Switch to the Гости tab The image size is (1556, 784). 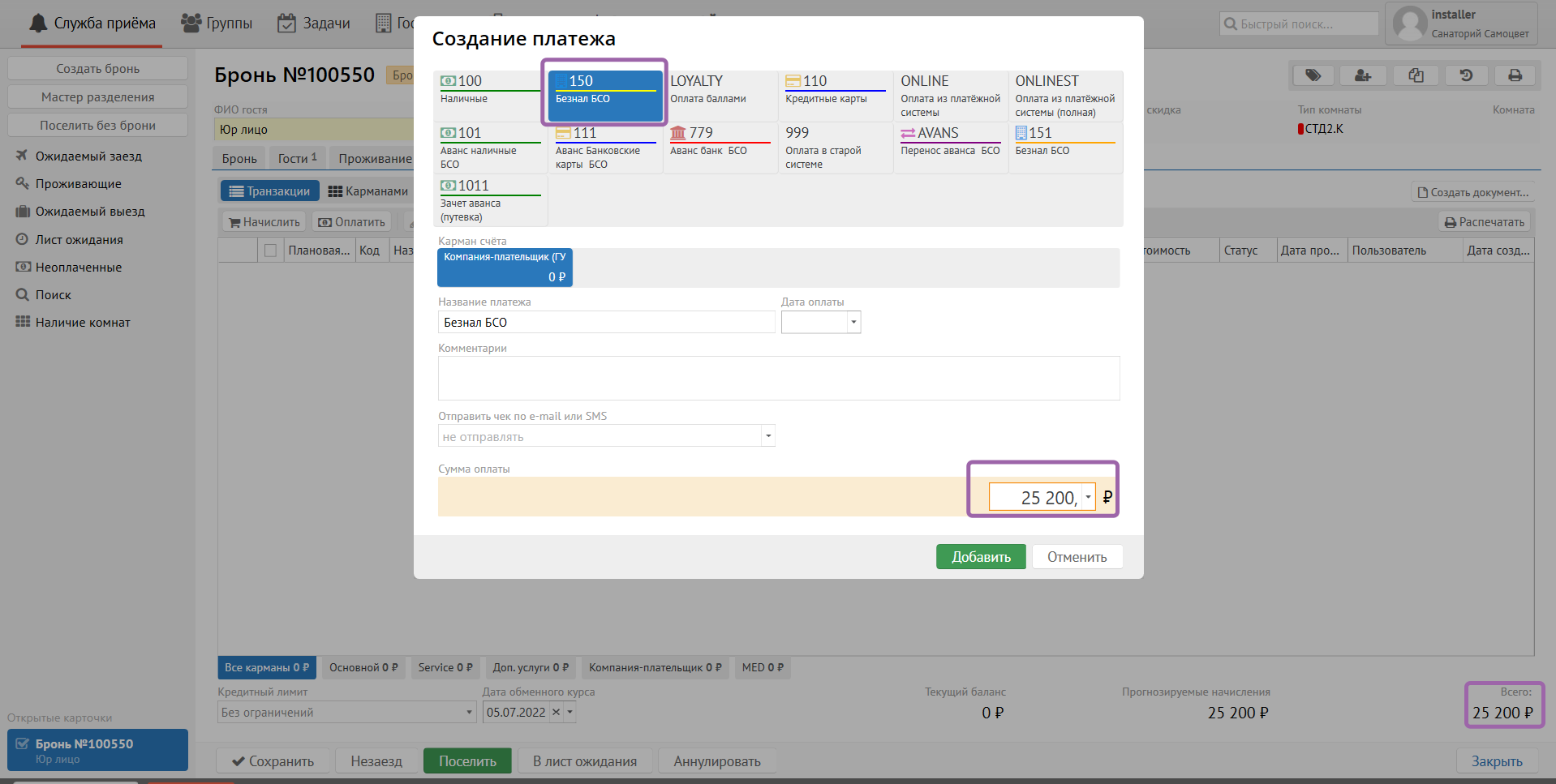(x=297, y=158)
